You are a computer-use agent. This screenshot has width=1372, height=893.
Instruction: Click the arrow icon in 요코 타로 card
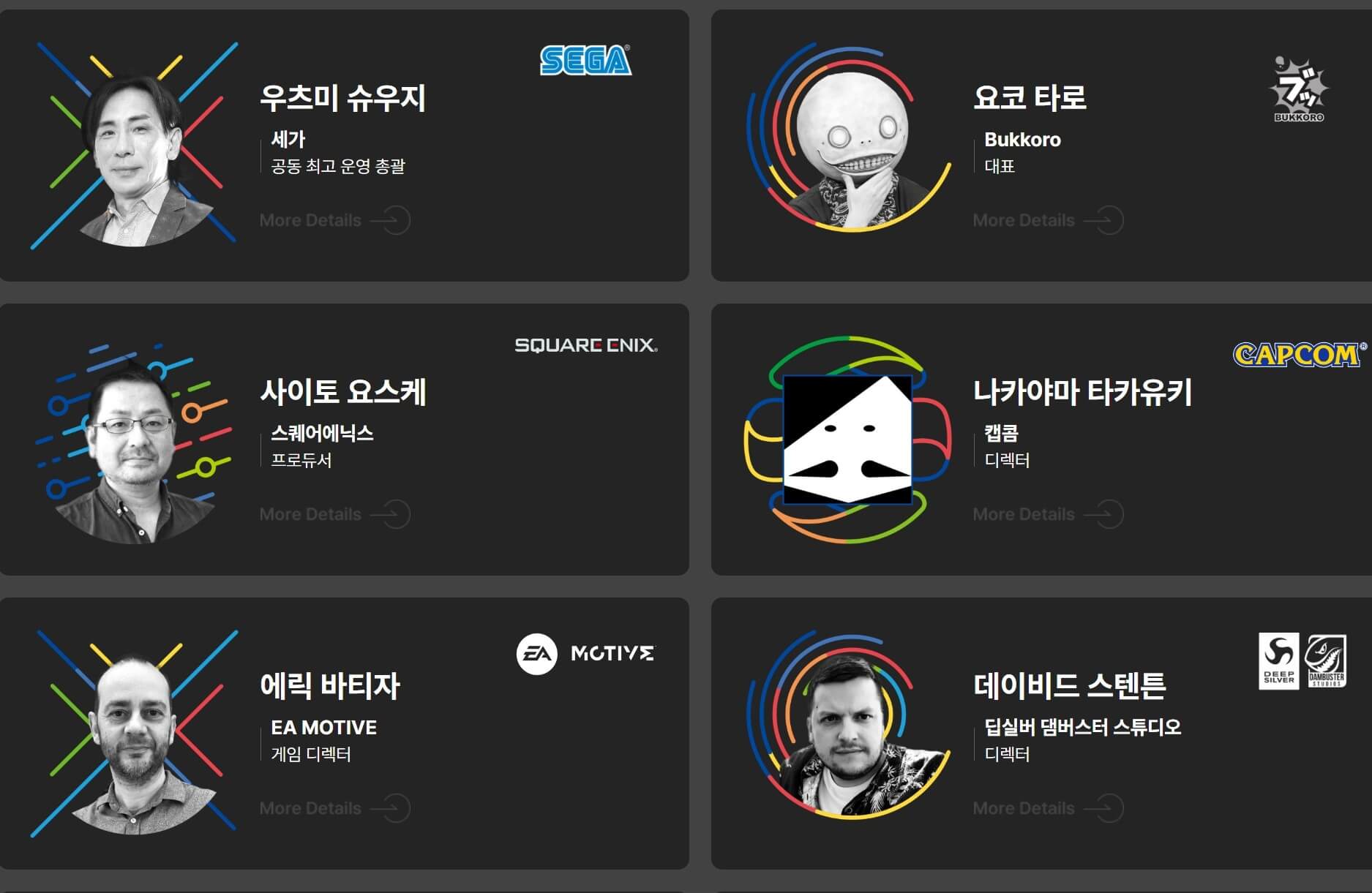(x=1103, y=220)
